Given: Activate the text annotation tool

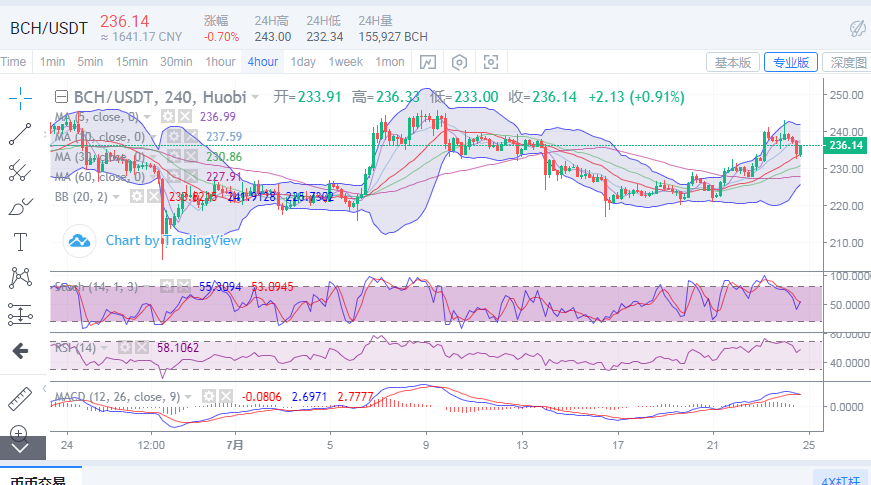Looking at the screenshot, I should click(21, 241).
